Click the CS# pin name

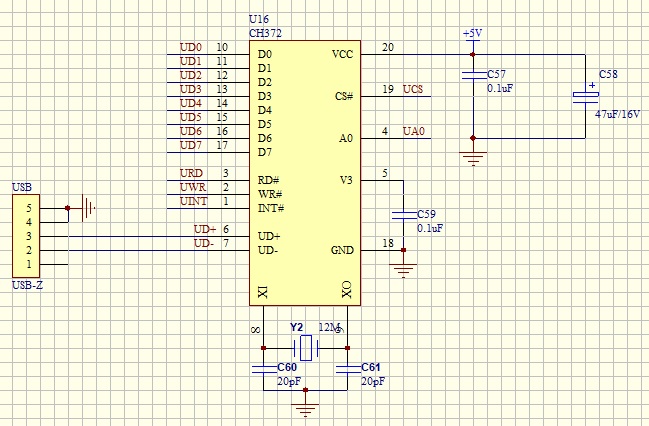[344, 96]
